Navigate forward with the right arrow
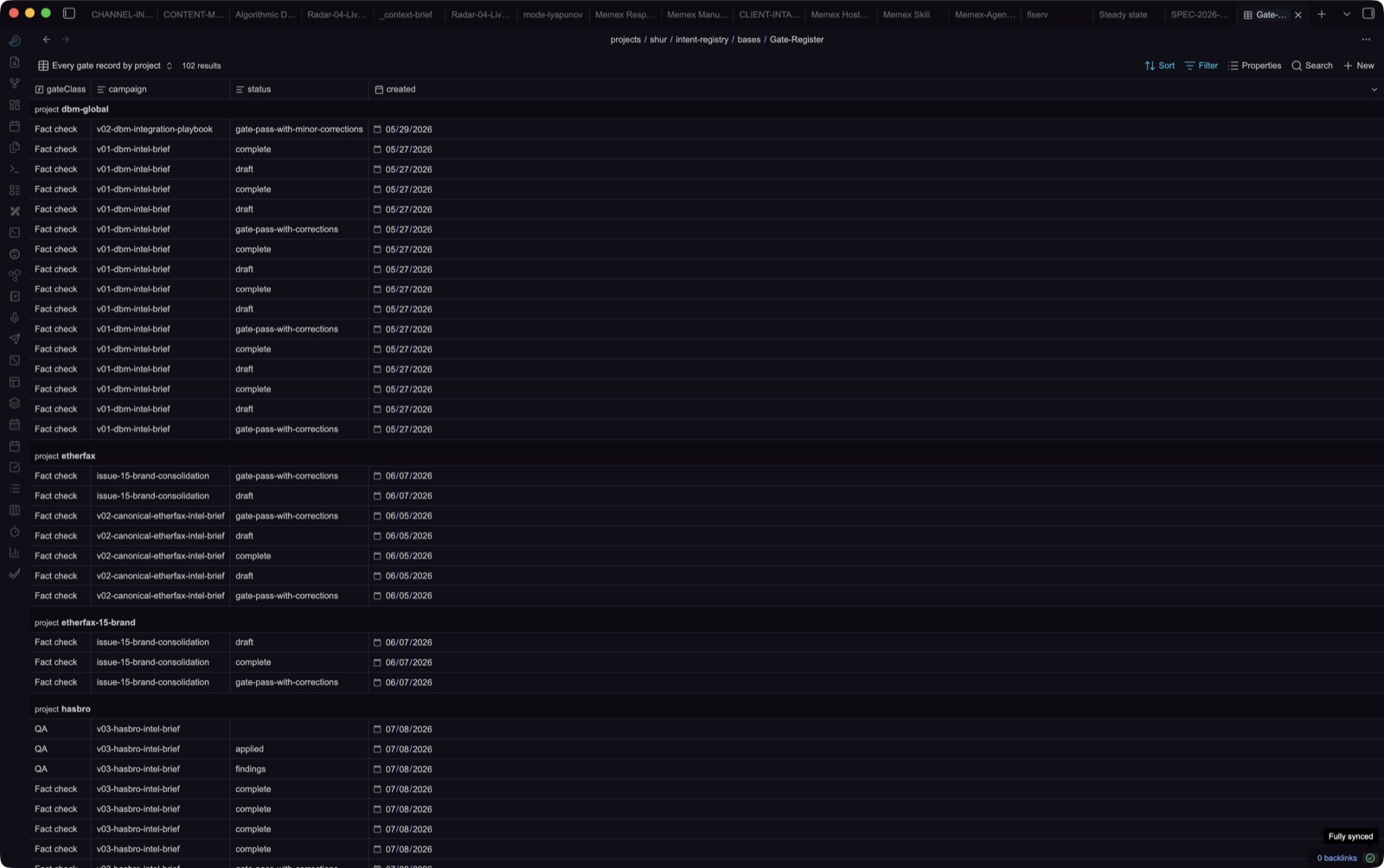Image resolution: width=1384 pixels, height=868 pixels. 66,40
